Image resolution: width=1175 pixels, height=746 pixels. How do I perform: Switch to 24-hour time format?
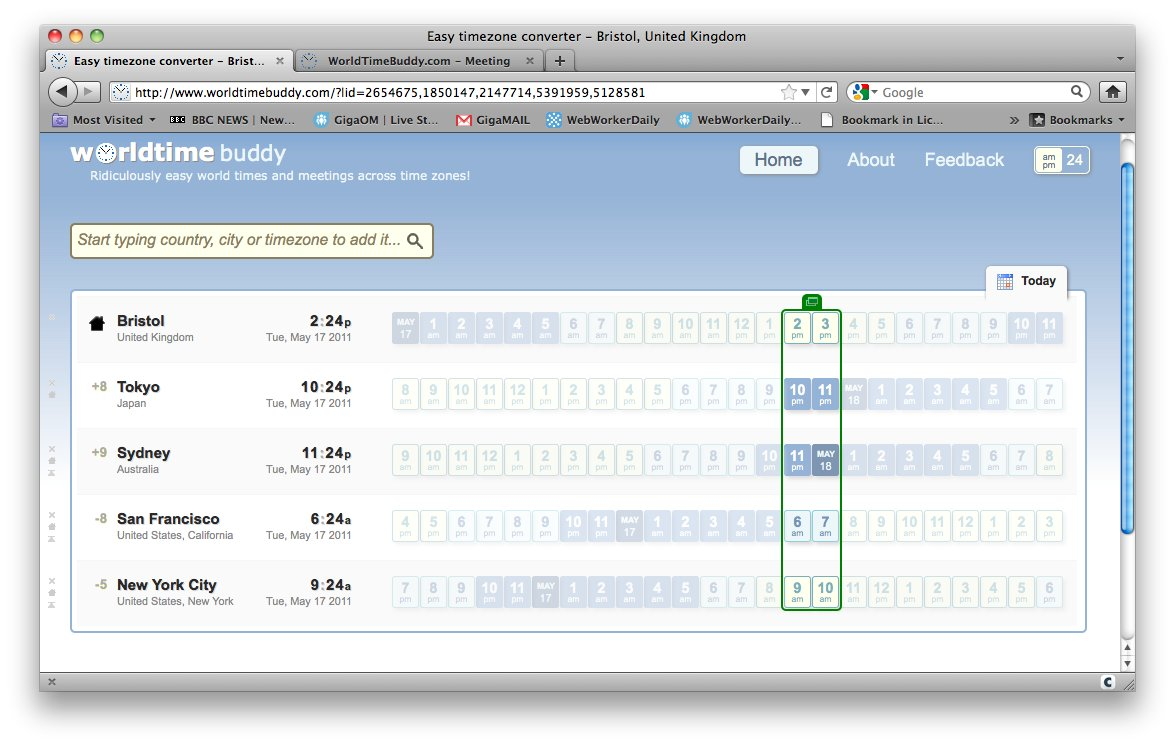coord(1075,160)
